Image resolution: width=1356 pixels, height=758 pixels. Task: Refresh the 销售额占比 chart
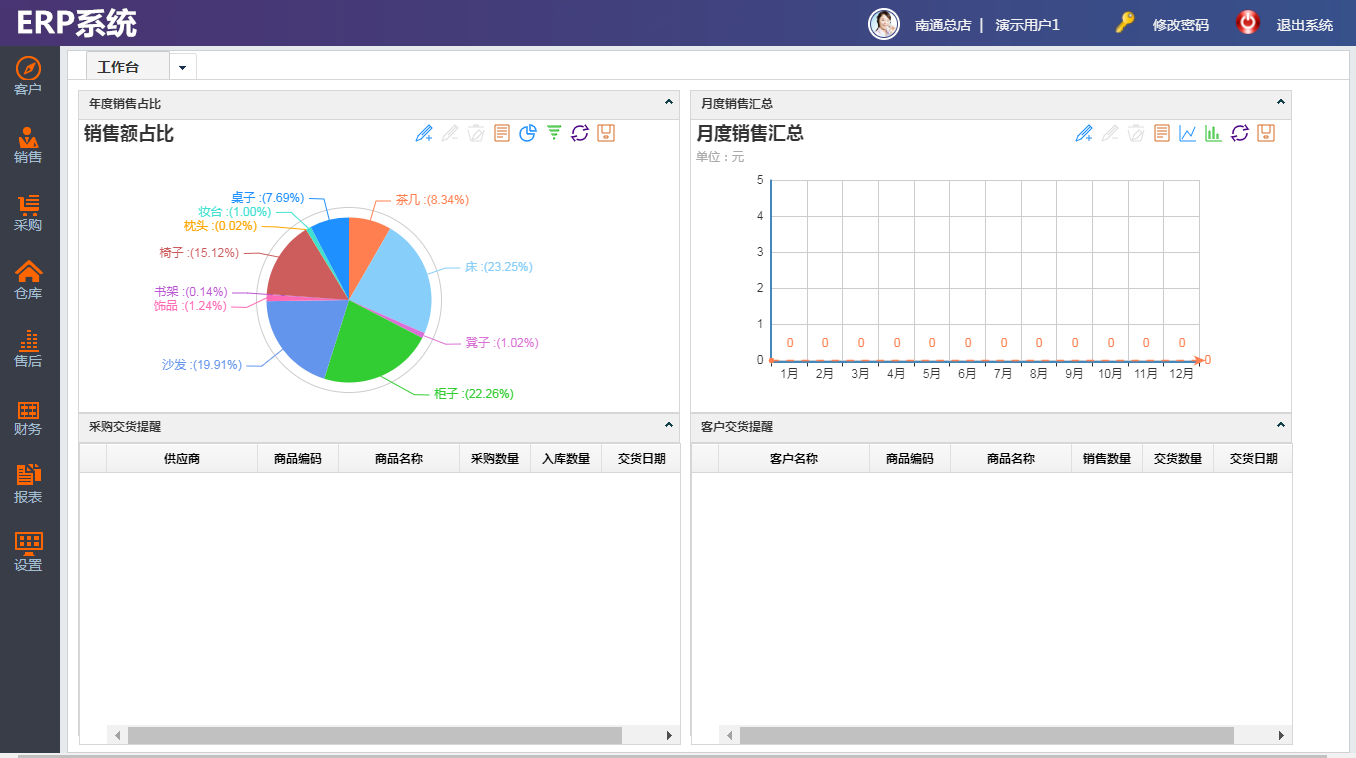pyautogui.click(x=579, y=133)
